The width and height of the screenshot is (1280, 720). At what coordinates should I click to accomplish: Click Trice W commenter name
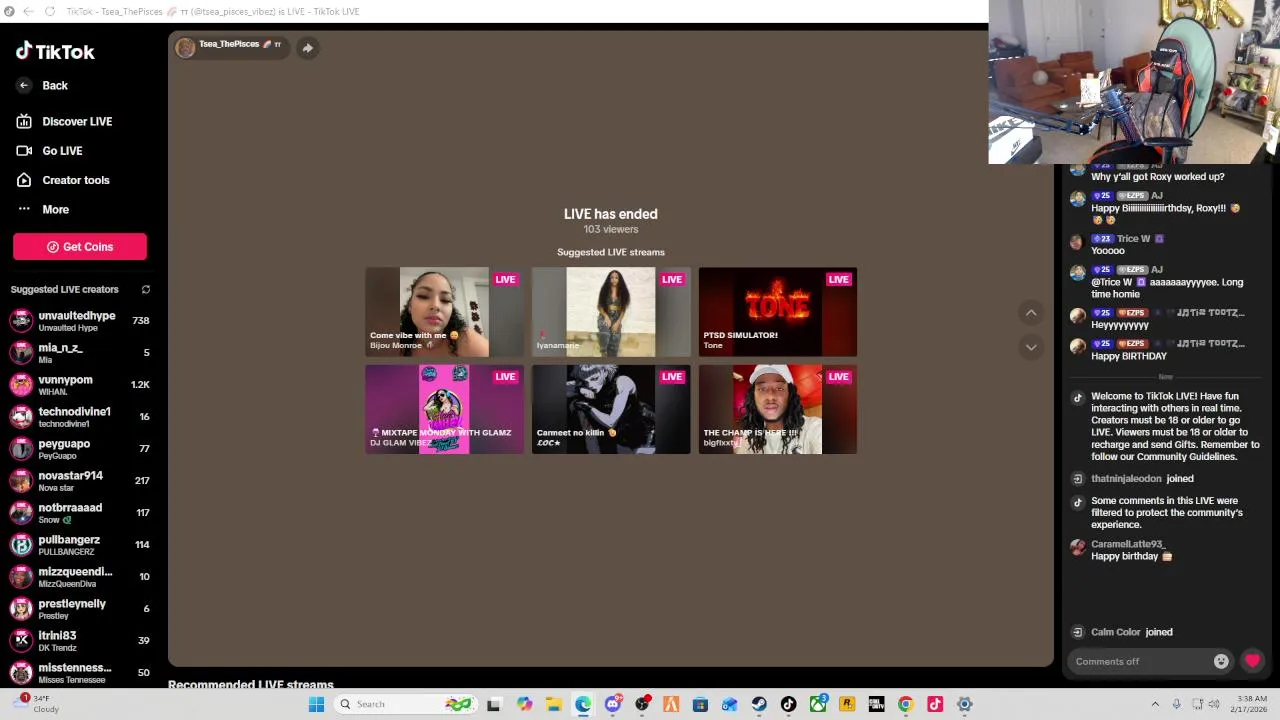[x=1133, y=239]
